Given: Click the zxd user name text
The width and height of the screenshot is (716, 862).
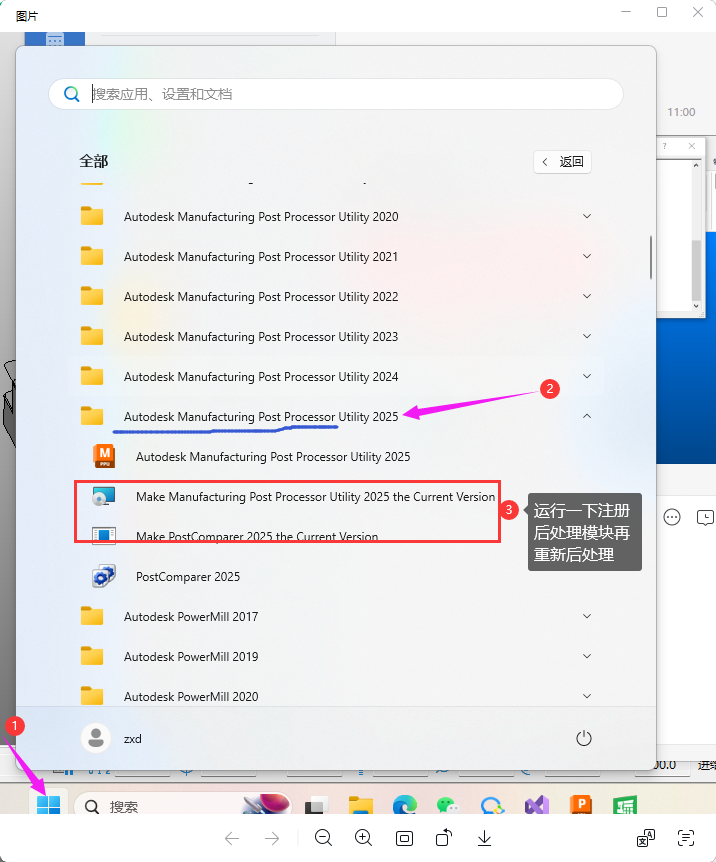Looking at the screenshot, I should [x=133, y=739].
